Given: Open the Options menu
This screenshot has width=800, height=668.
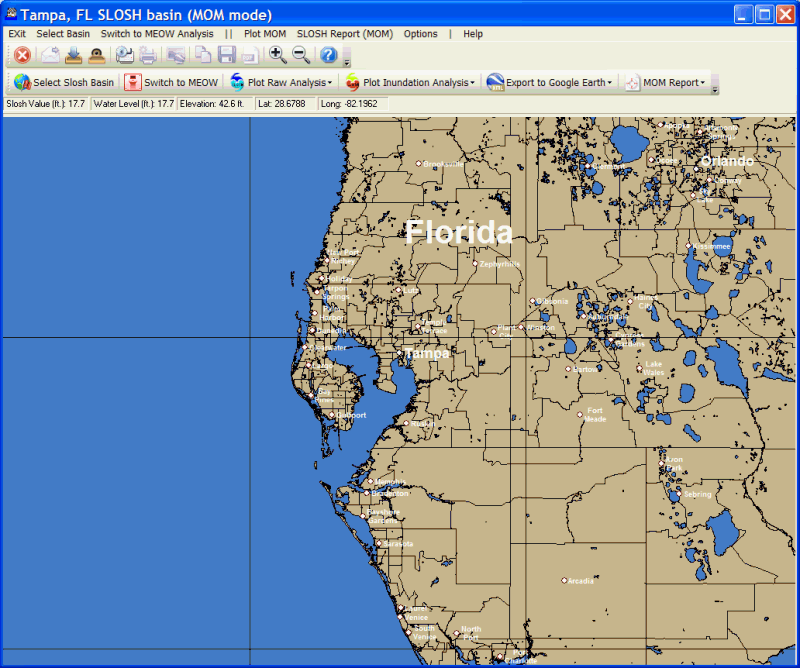Looking at the screenshot, I should [x=420, y=33].
